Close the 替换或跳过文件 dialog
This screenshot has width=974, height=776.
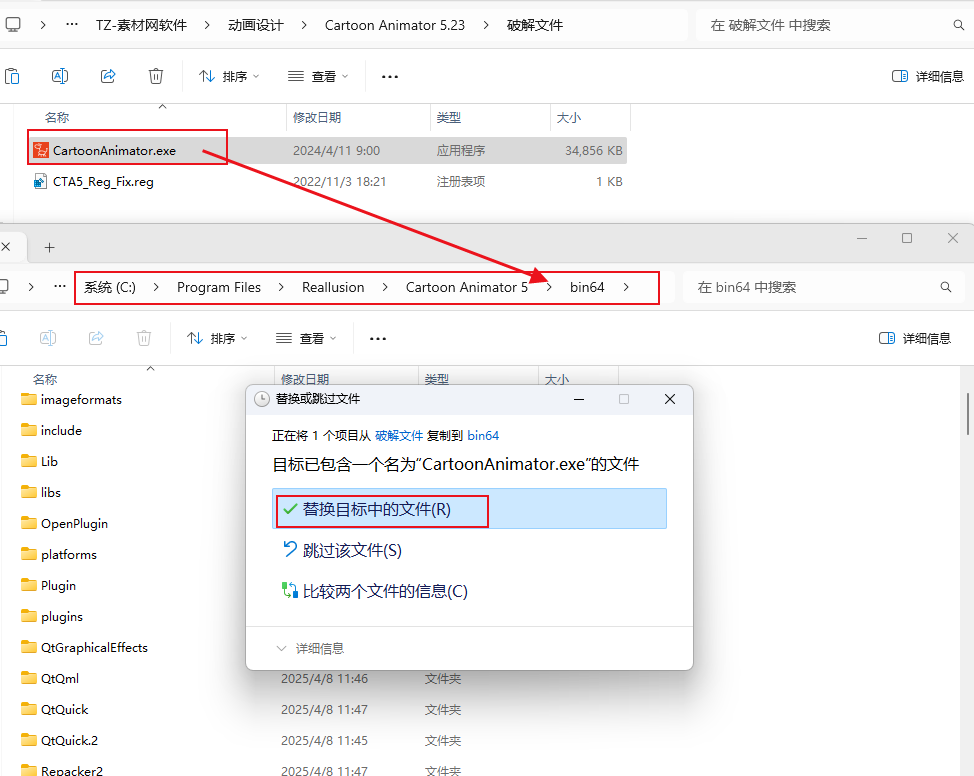[670, 399]
